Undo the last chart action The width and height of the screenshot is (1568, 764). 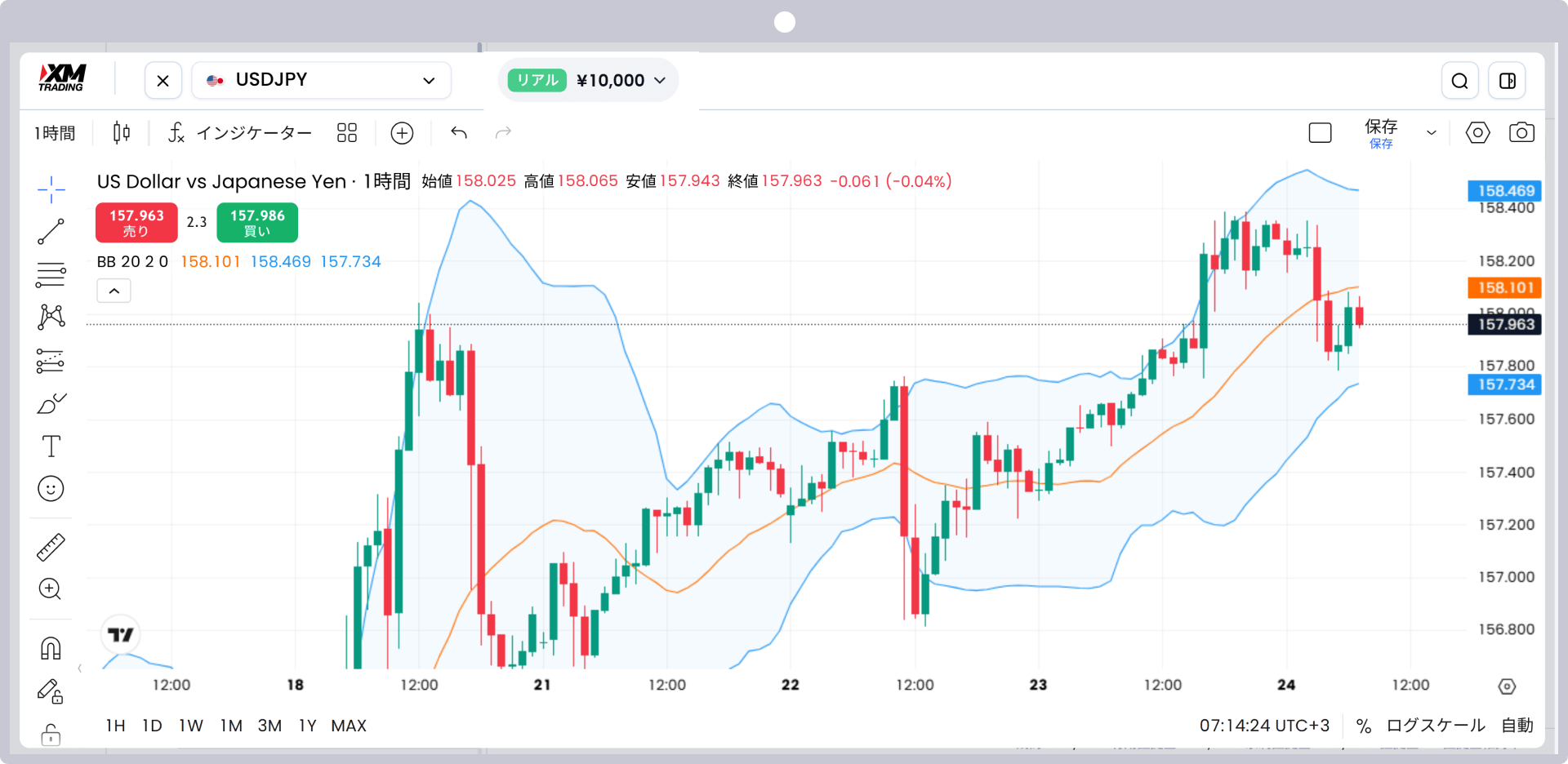click(x=459, y=132)
